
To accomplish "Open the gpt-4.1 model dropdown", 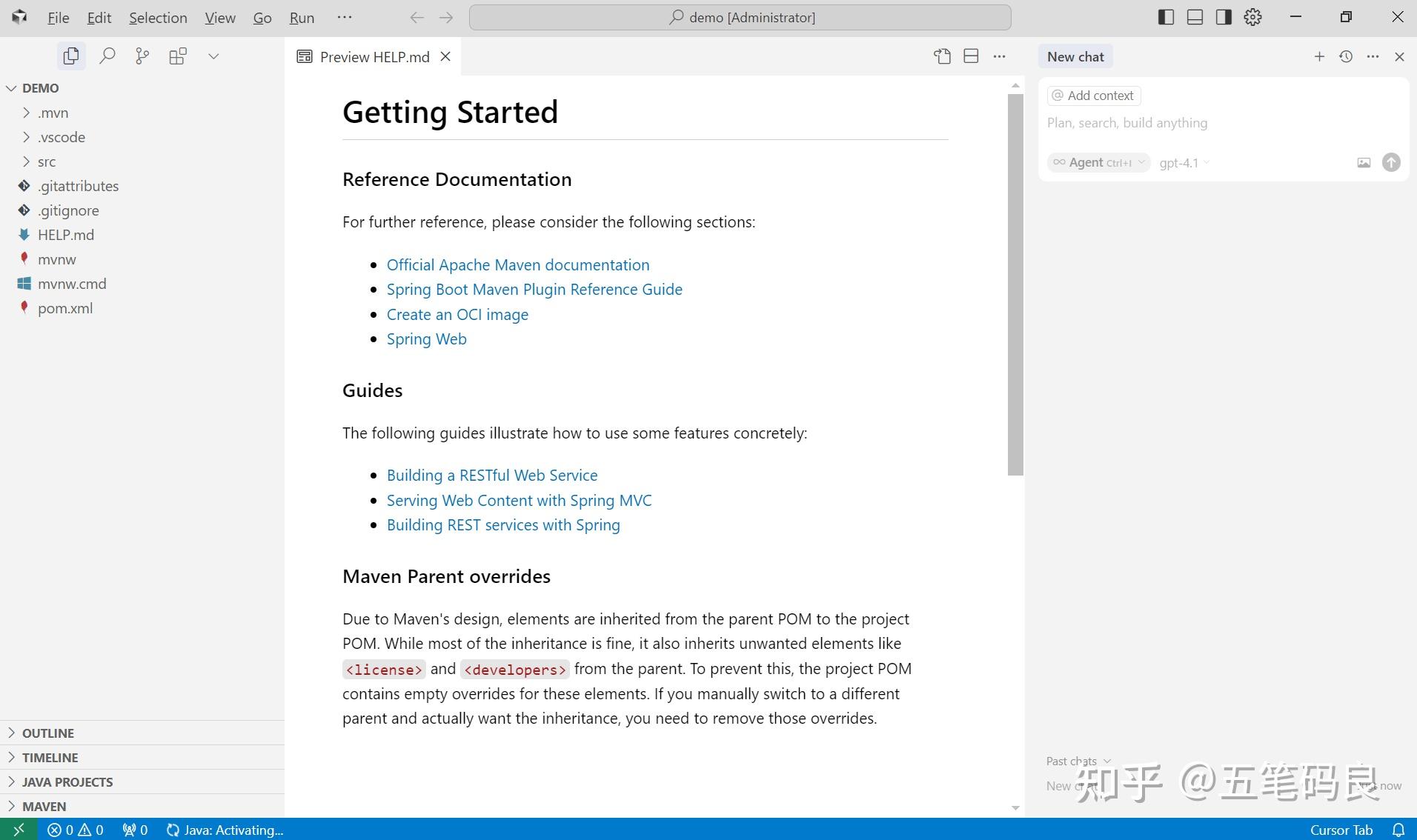I will pyautogui.click(x=1184, y=163).
